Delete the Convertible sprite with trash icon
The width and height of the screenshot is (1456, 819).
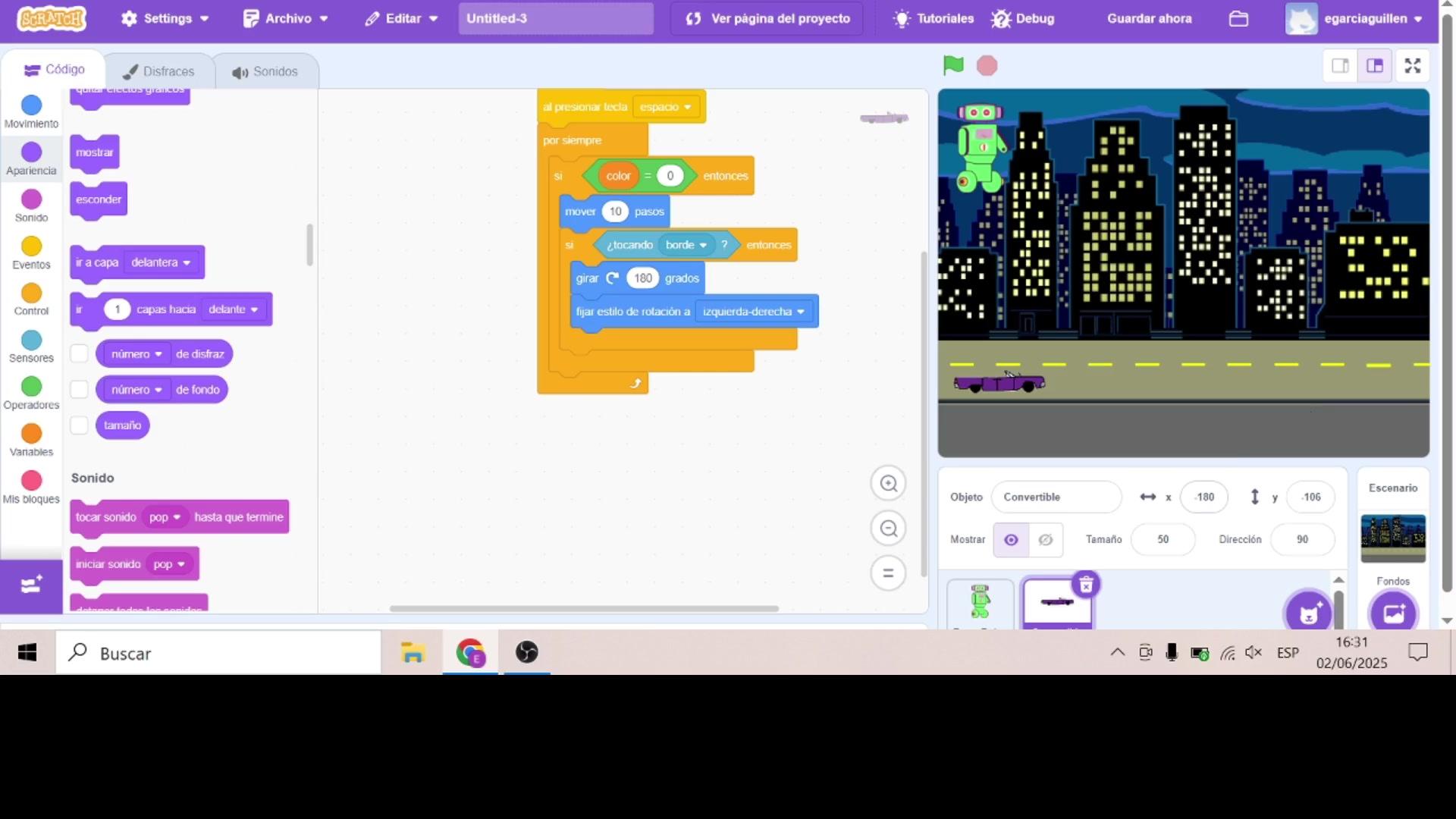pos(1086,585)
